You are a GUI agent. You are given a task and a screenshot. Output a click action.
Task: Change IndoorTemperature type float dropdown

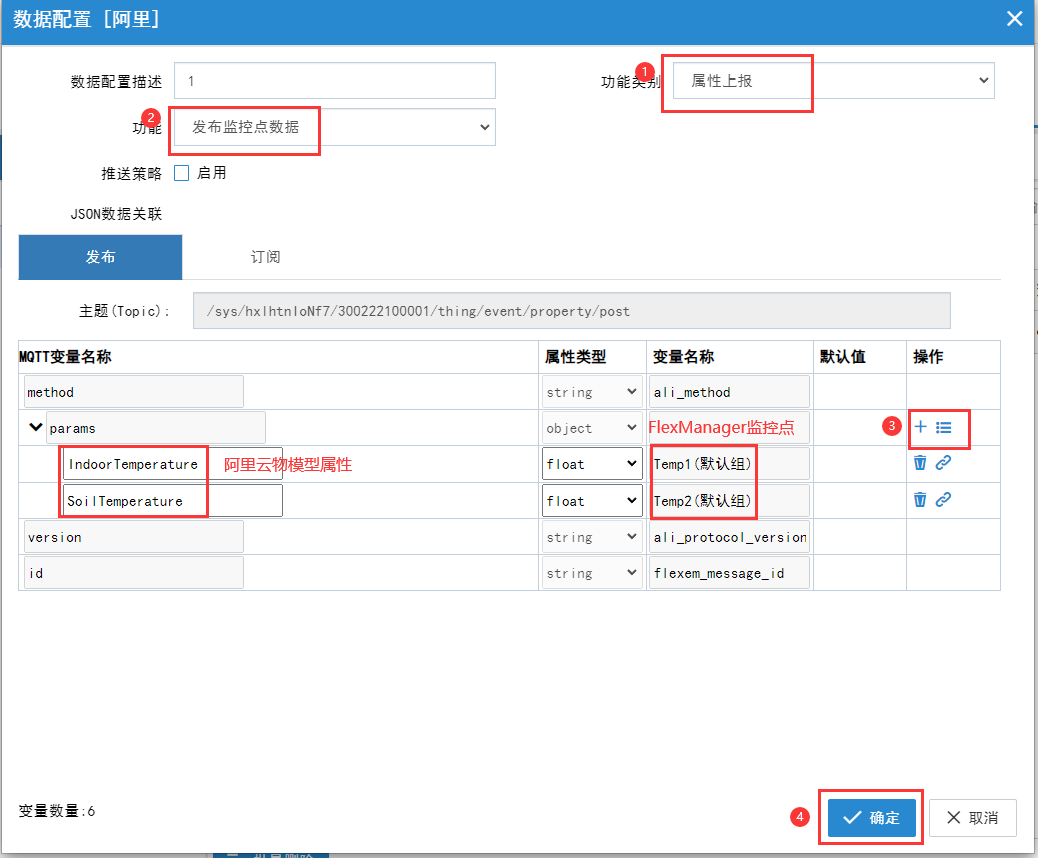pos(591,464)
